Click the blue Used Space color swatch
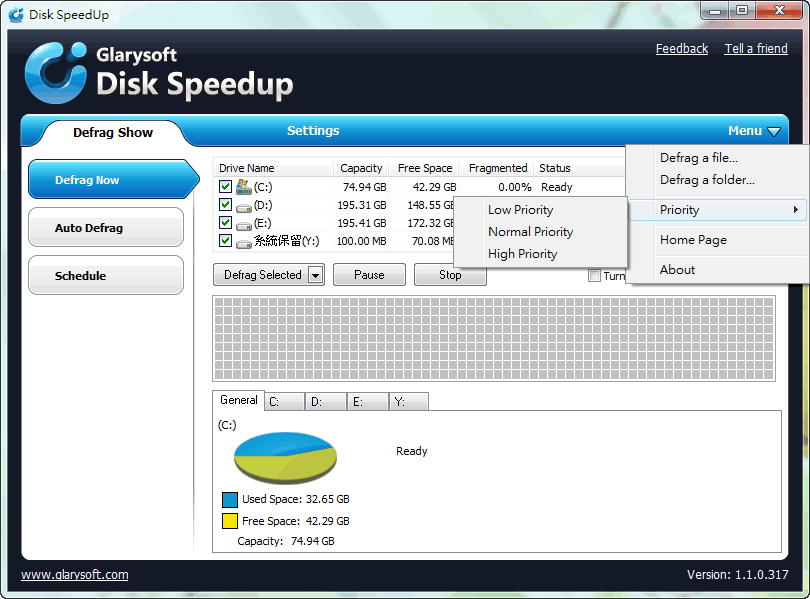Image resolution: width=810 pixels, height=599 pixels. coord(230,499)
